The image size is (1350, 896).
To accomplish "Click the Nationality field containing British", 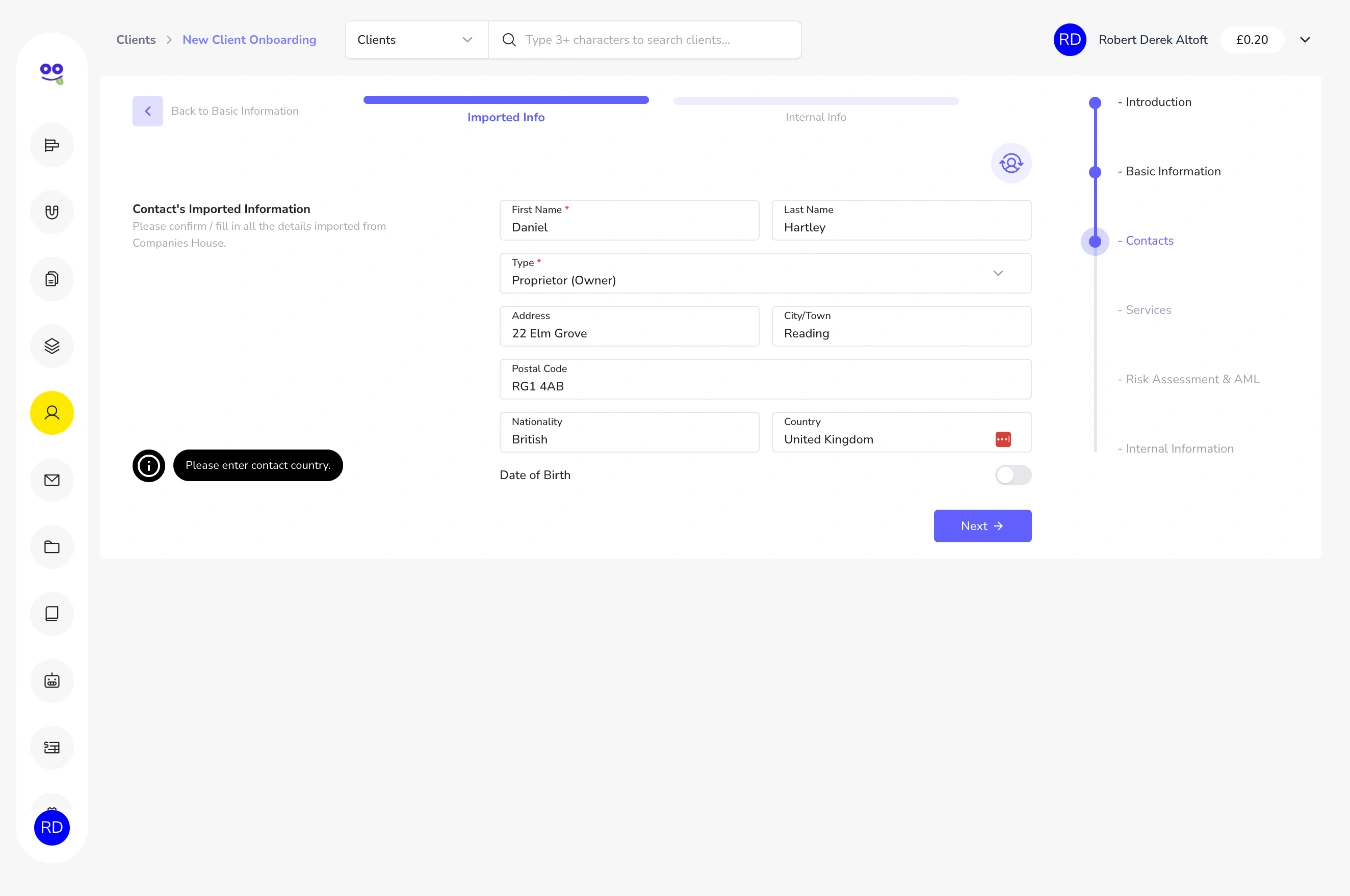I will tap(630, 432).
